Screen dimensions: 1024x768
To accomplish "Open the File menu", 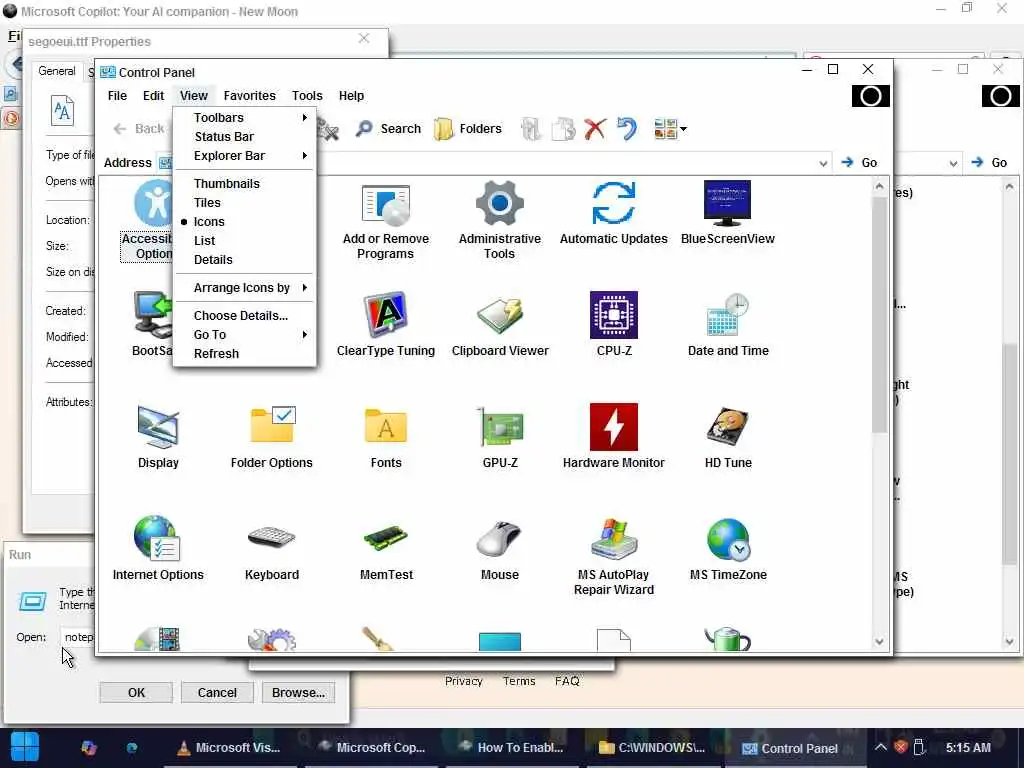I will 118,95.
